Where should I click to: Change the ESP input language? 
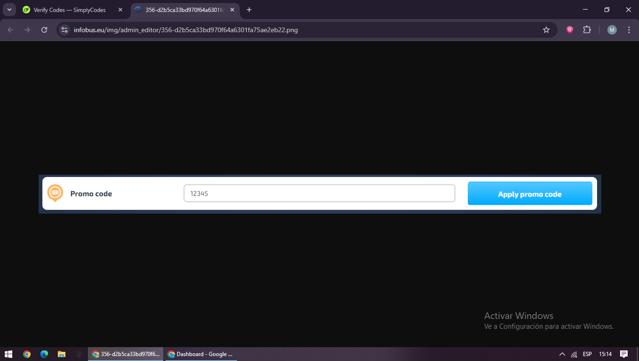pyautogui.click(x=587, y=354)
